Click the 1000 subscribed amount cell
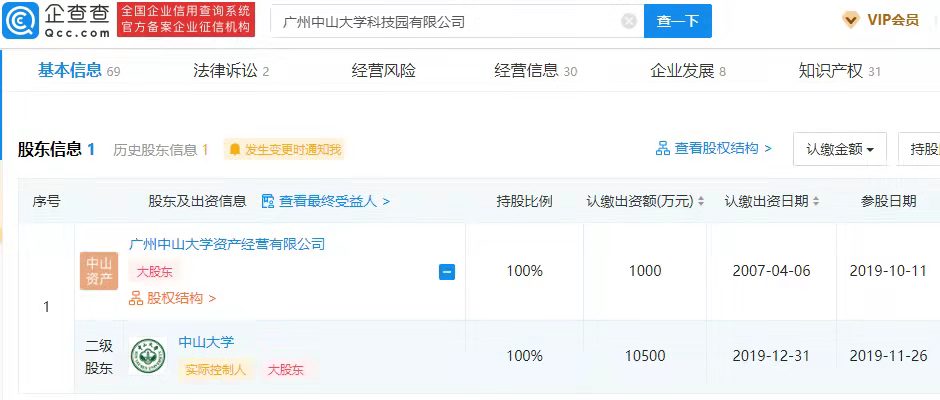This screenshot has height=400, width=940. [x=645, y=271]
